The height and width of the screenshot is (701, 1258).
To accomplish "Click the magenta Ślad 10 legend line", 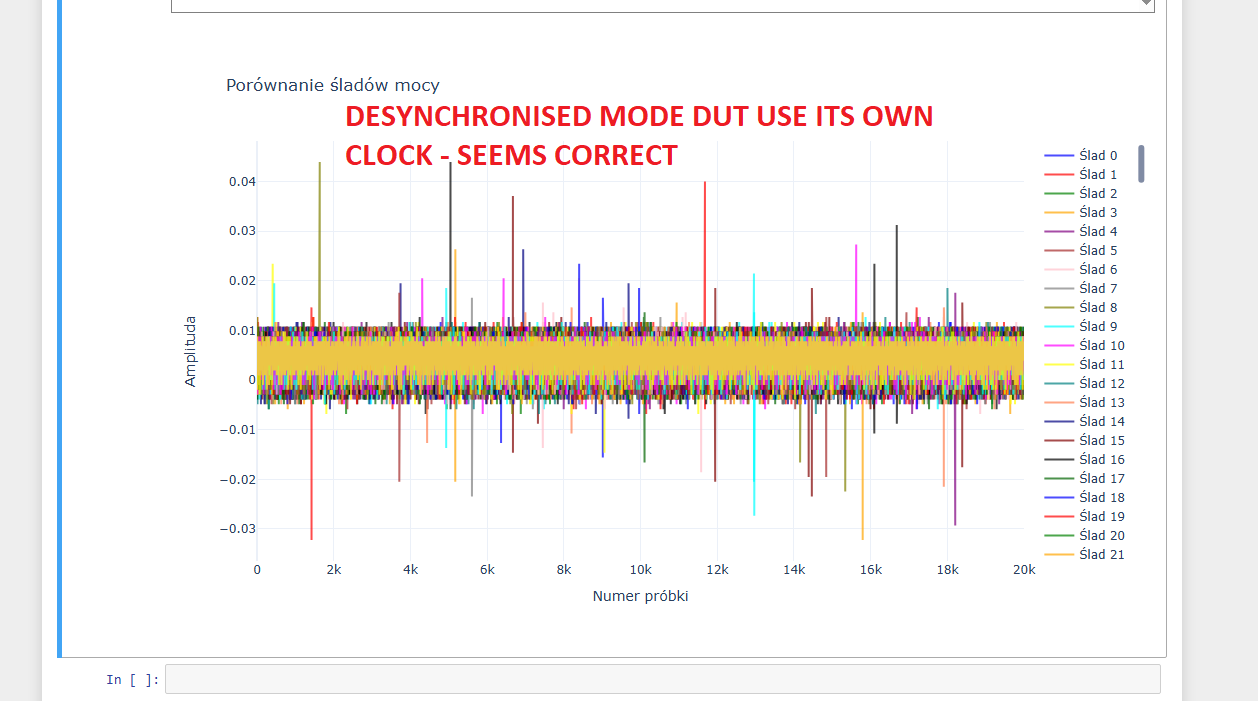I will pyautogui.click(x=1058, y=346).
